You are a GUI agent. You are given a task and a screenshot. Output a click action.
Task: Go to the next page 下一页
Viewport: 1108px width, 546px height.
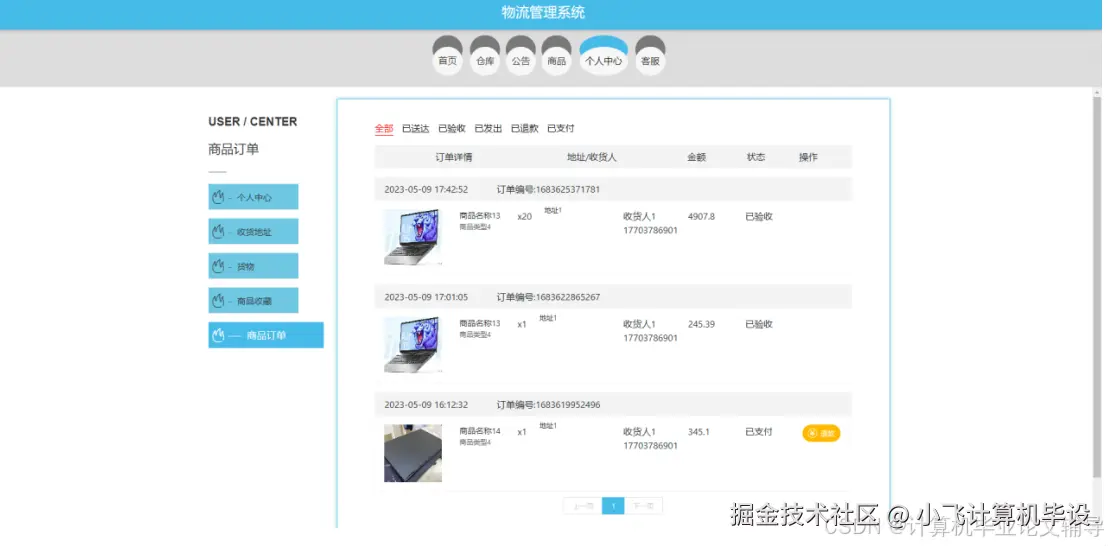(643, 506)
